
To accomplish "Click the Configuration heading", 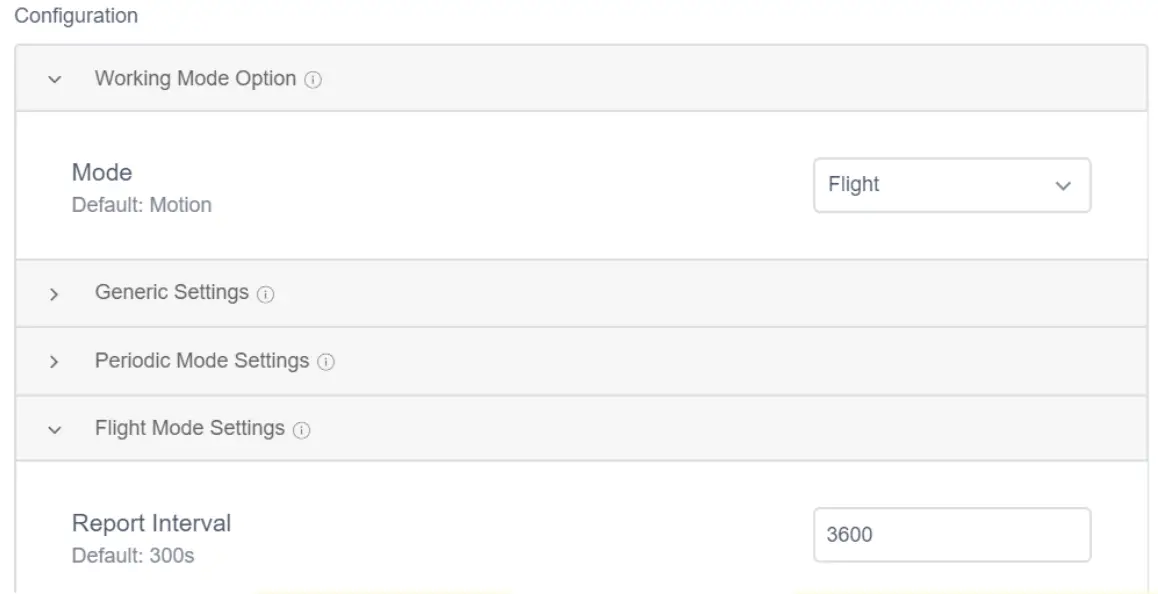I will pos(76,16).
